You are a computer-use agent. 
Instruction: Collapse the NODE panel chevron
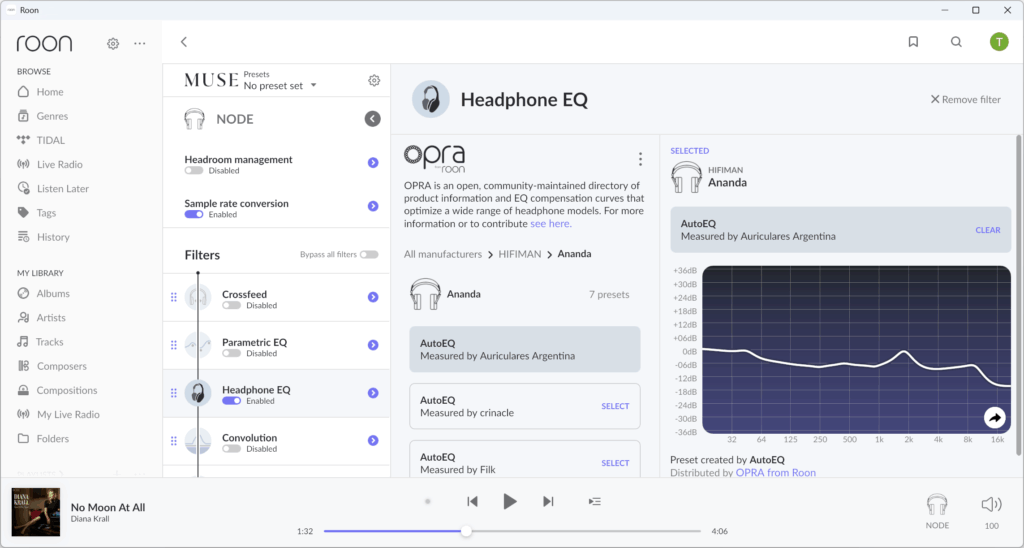[372, 119]
